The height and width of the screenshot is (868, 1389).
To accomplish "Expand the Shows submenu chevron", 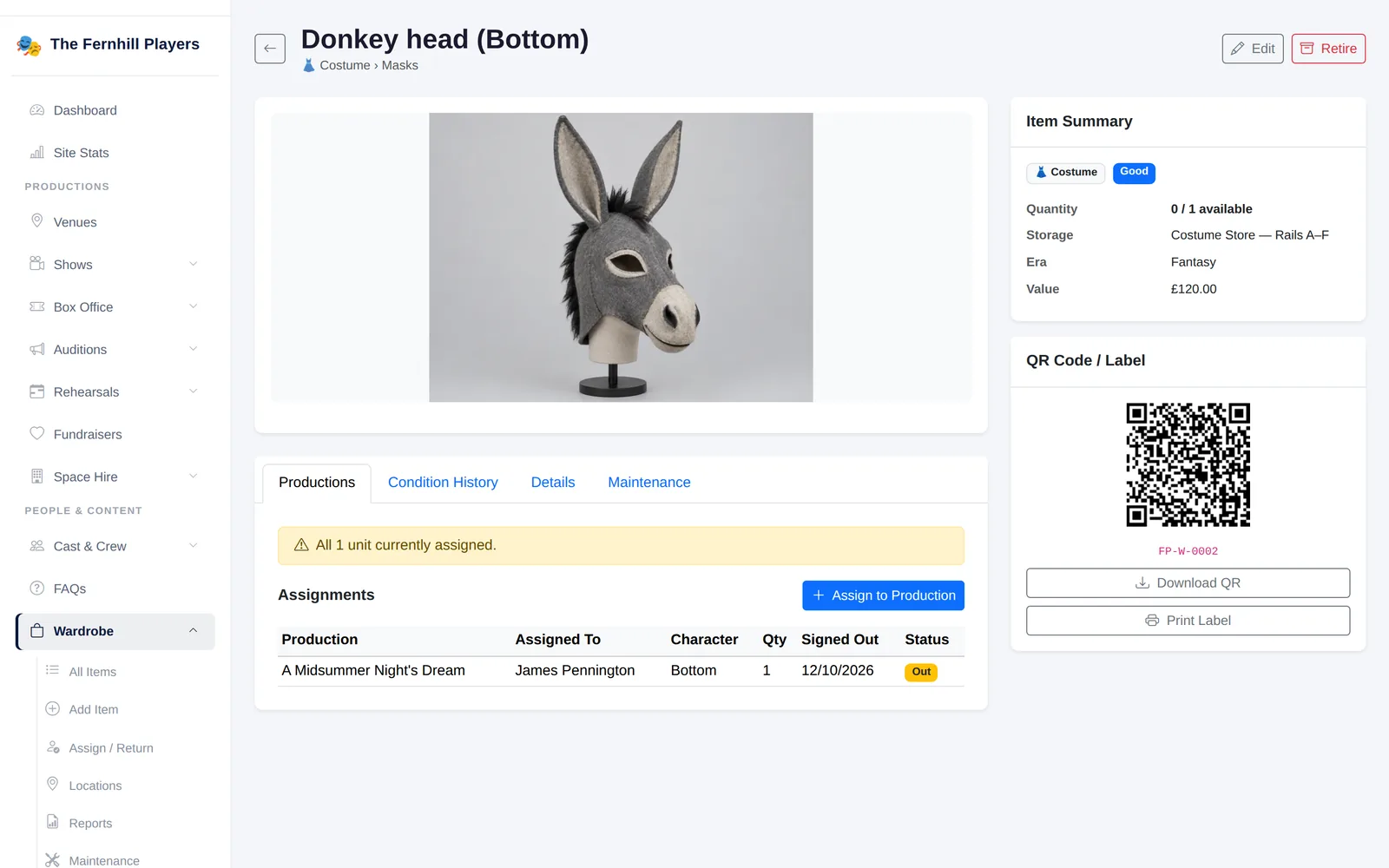I will pos(194,264).
